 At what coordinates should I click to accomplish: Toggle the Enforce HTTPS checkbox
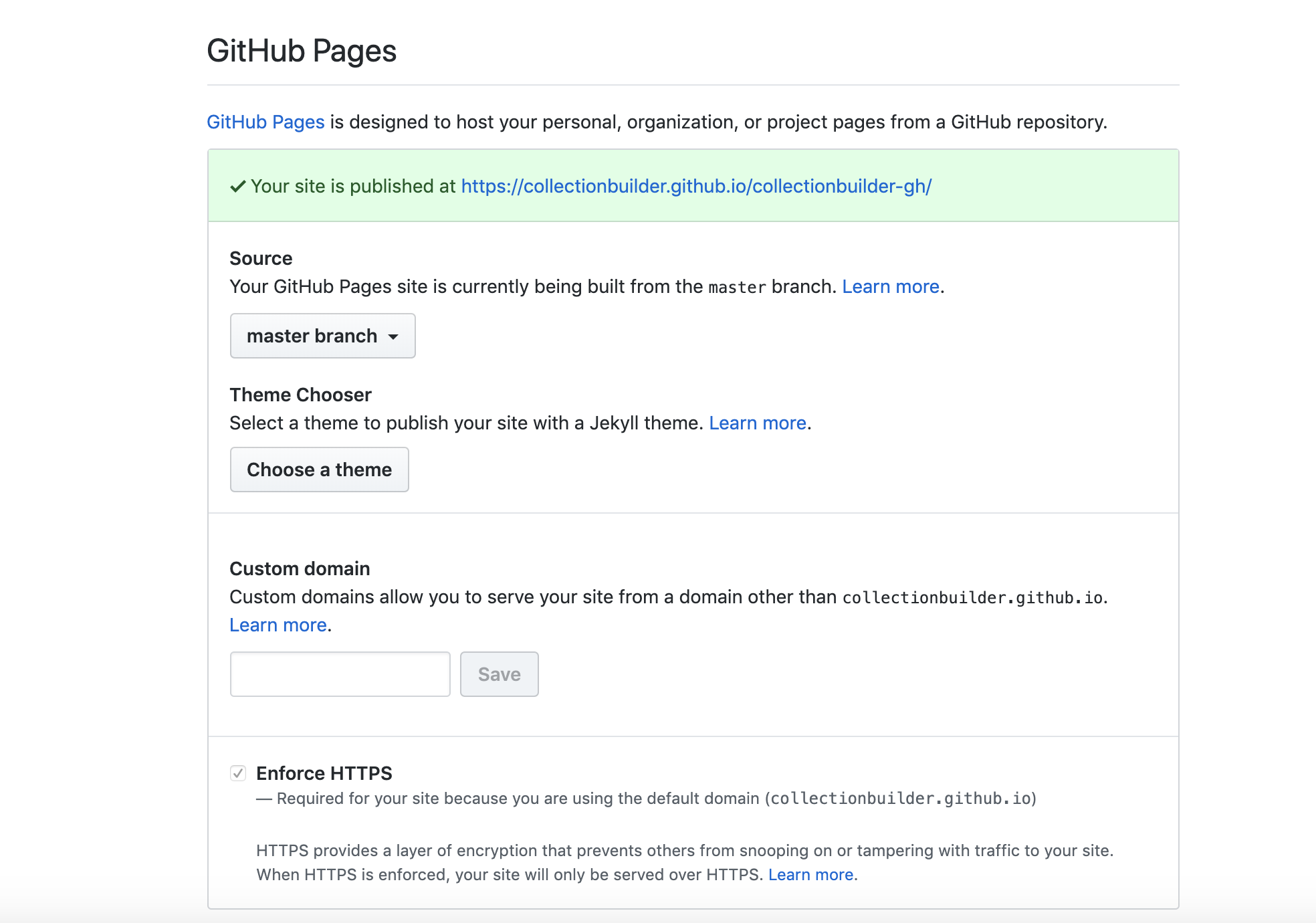[x=238, y=773]
